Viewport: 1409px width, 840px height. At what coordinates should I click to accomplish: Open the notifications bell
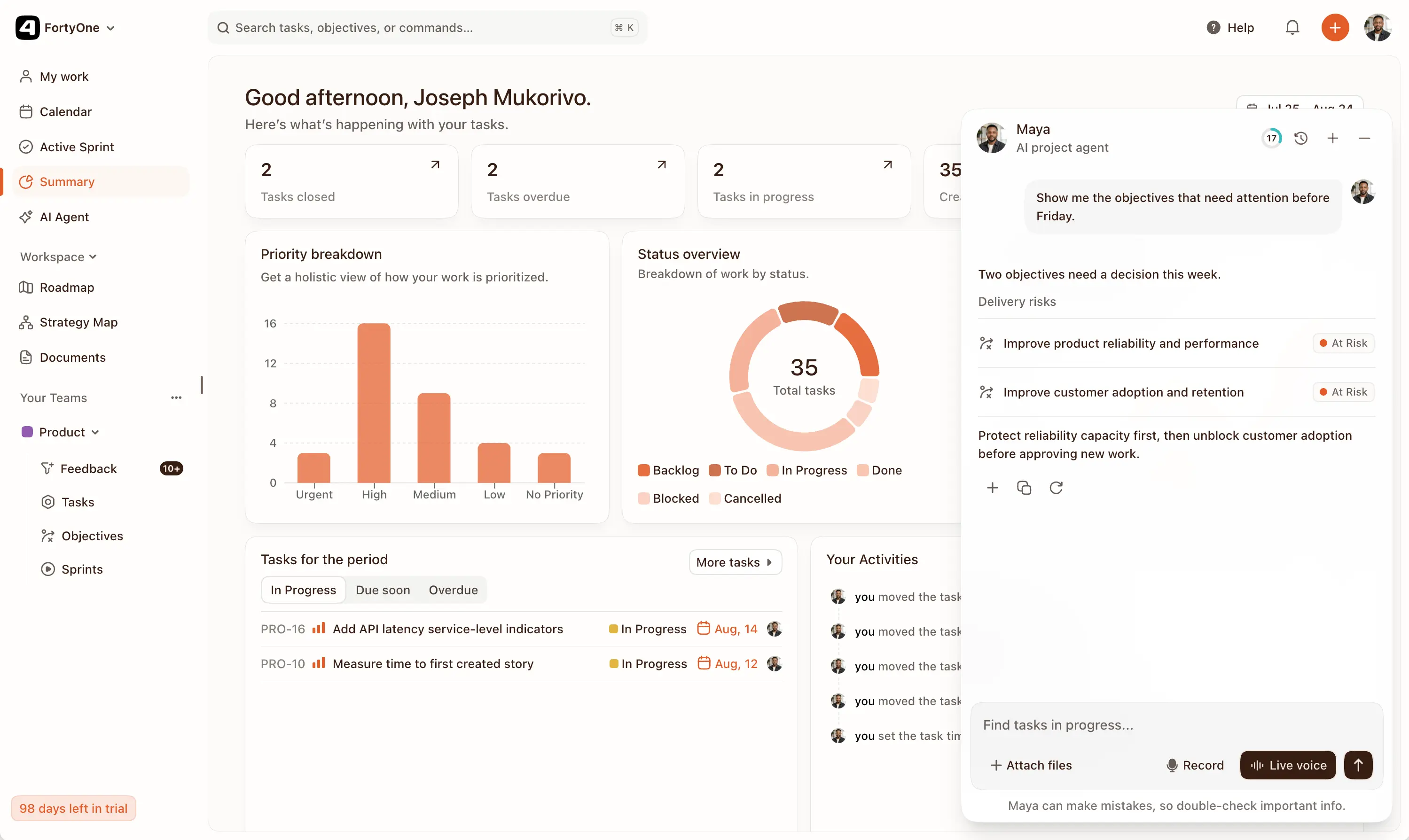tap(1292, 28)
